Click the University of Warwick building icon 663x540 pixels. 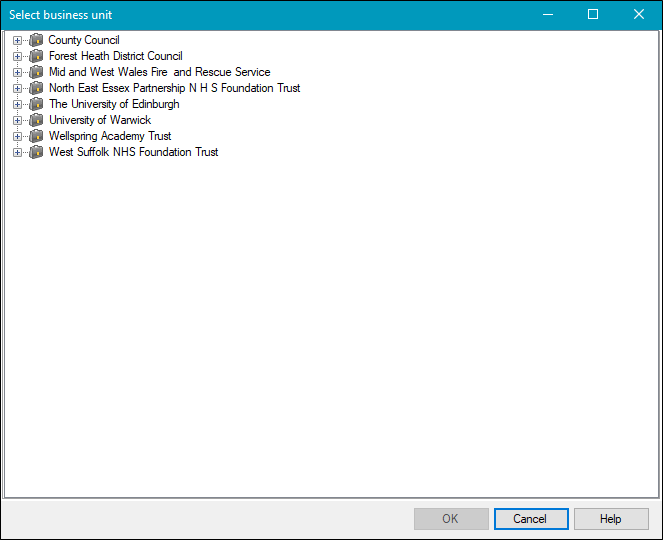[36, 120]
